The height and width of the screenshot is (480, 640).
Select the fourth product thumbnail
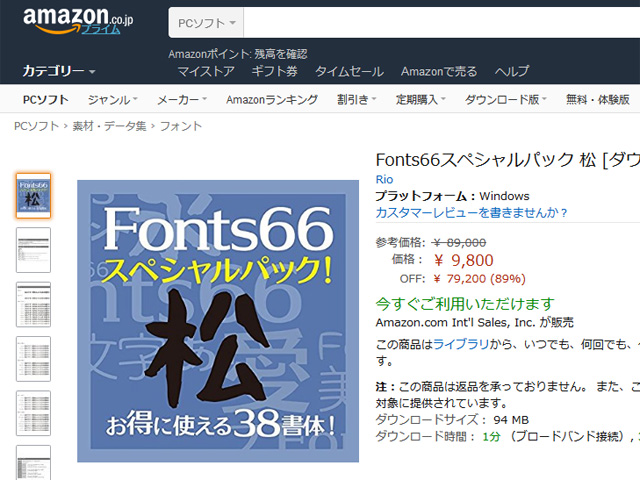point(33,359)
